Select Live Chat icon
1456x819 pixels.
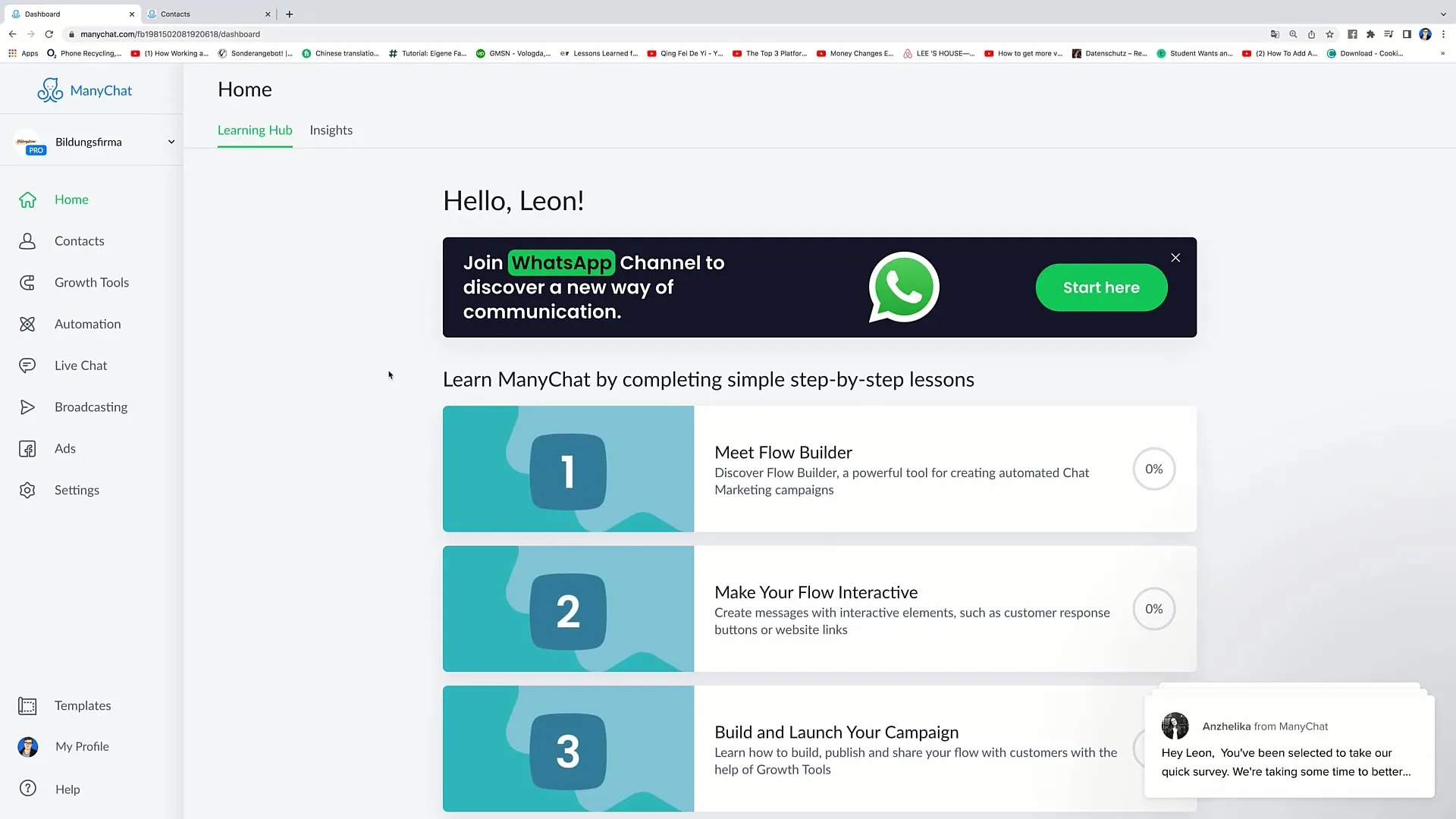[27, 365]
